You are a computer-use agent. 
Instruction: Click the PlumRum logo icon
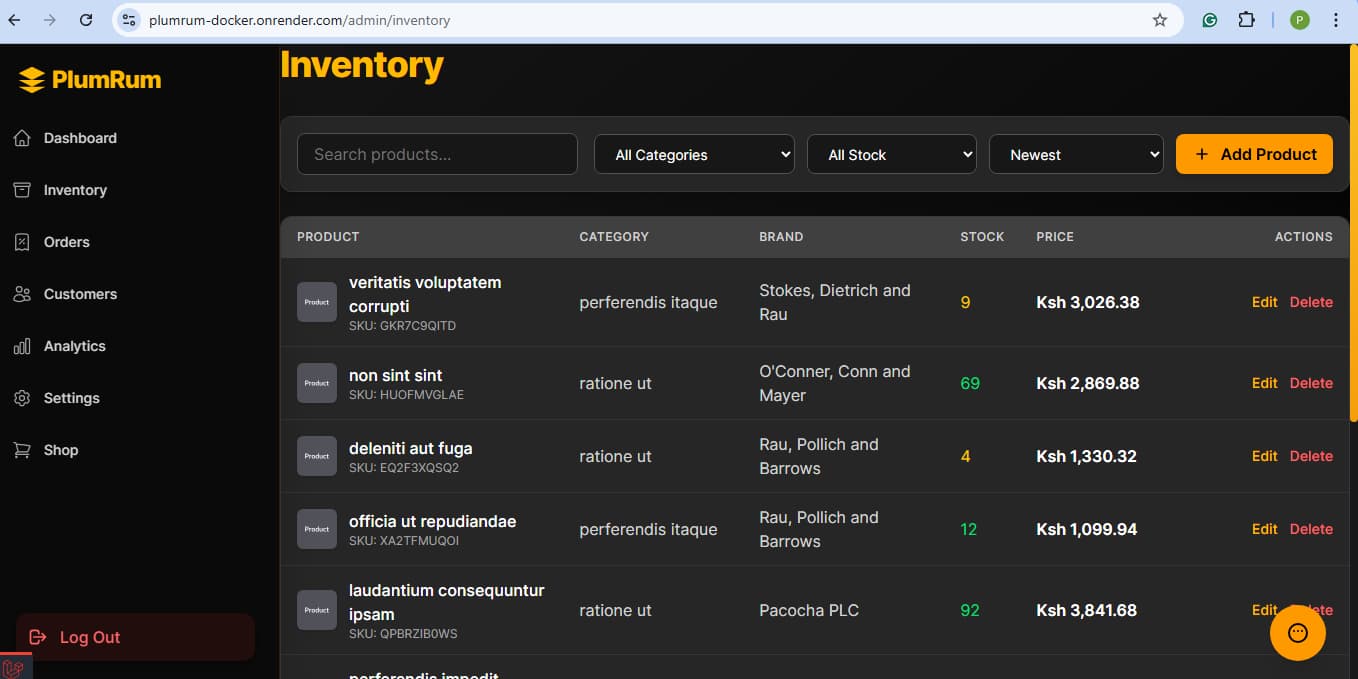tap(32, 80)
